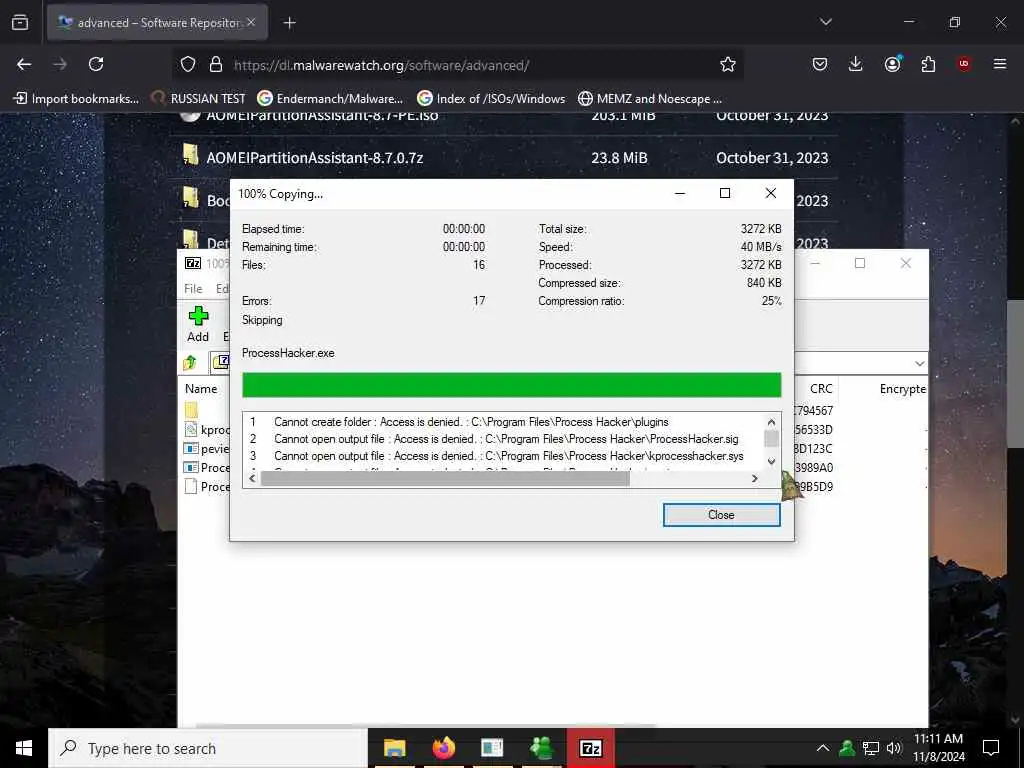Click the volume speaker tray icon
Image resolution: width=1024 pixels, height=768 pixels.
click(x=894, y=748)
